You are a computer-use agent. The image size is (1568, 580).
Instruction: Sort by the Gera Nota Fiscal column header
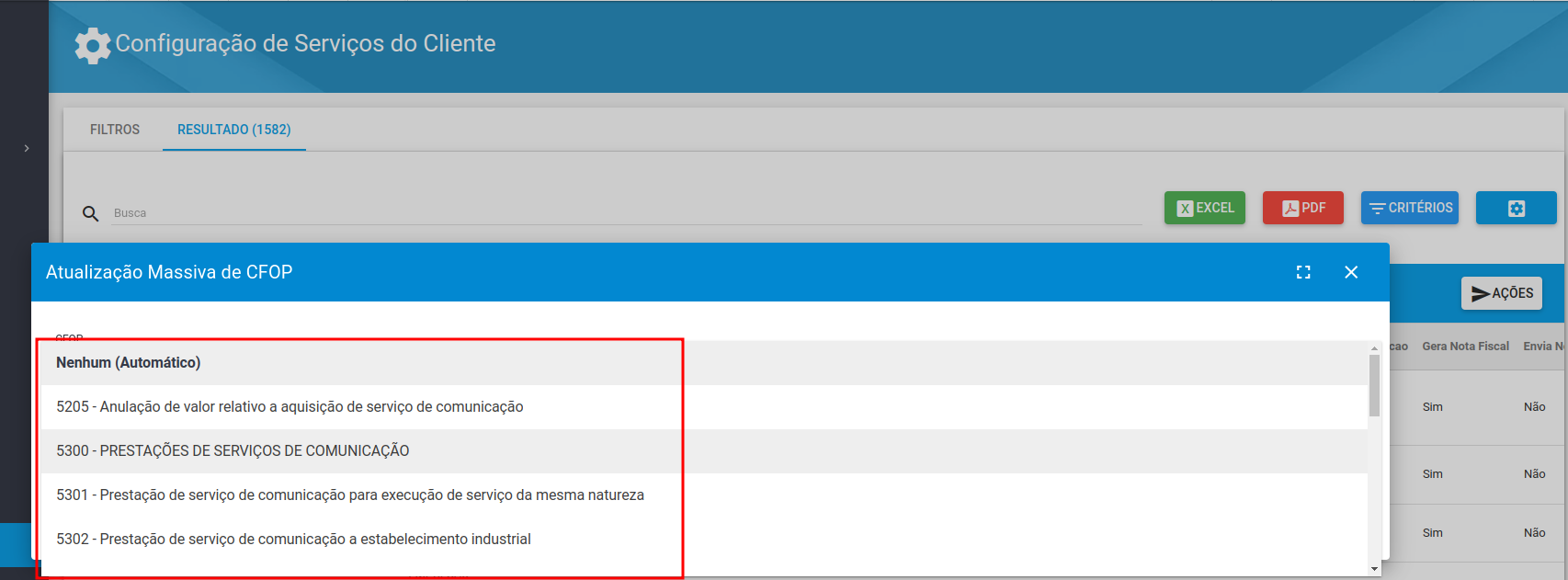(1465, 347)
